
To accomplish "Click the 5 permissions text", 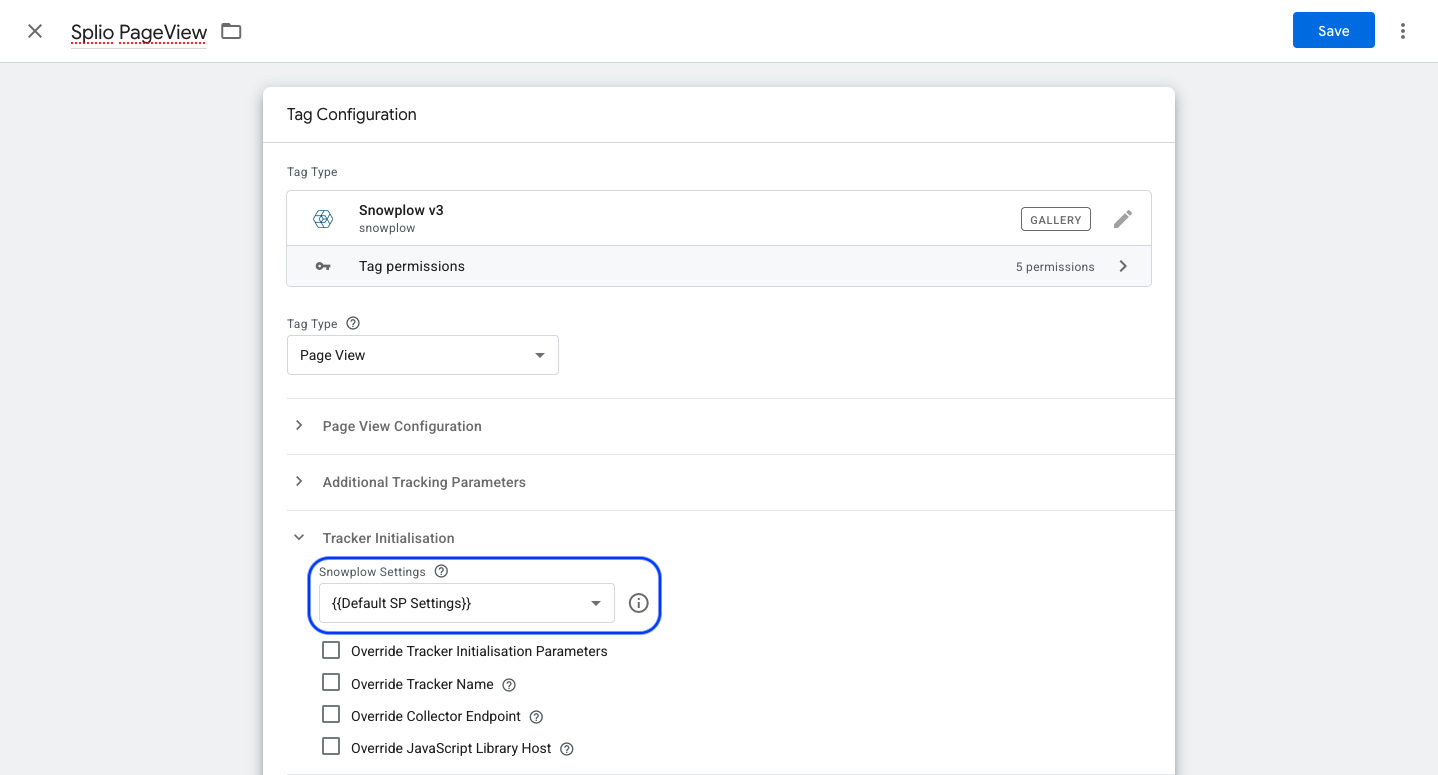I will 1055,267.
